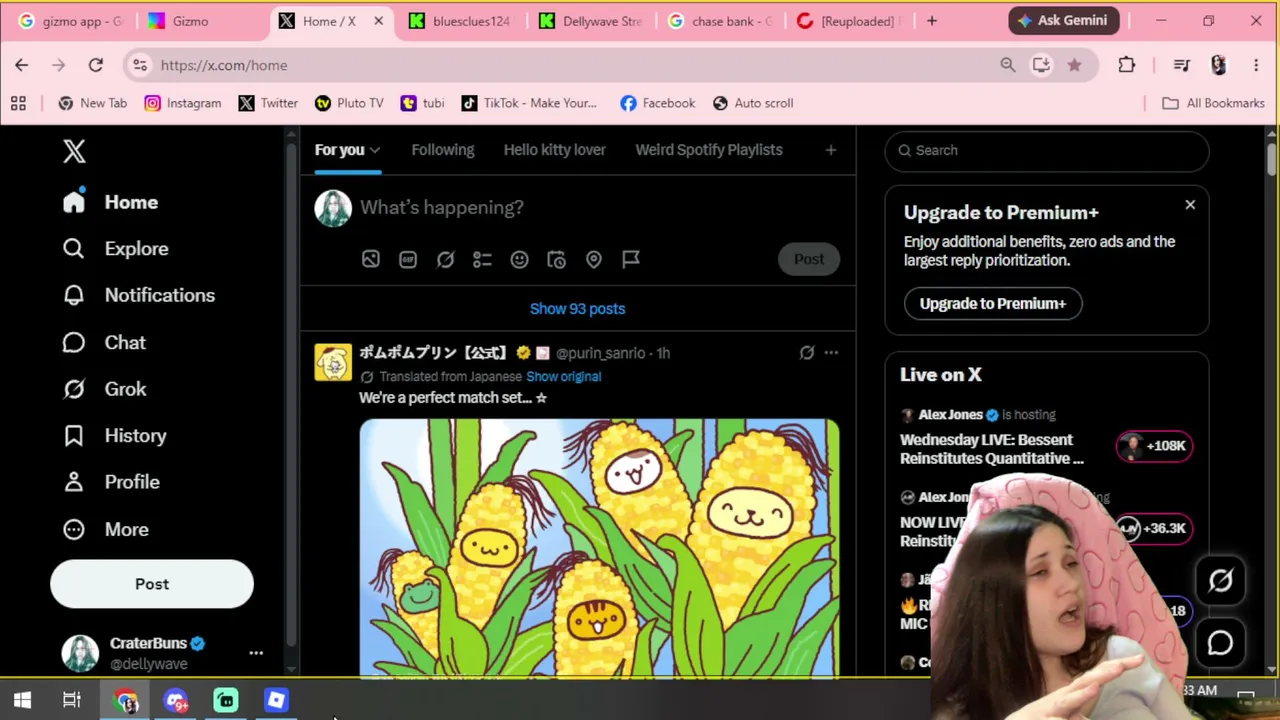Viewport: 1280px width, 720px height.
Task: Open account menu dots beside CraterBuns
Action: 256,653
